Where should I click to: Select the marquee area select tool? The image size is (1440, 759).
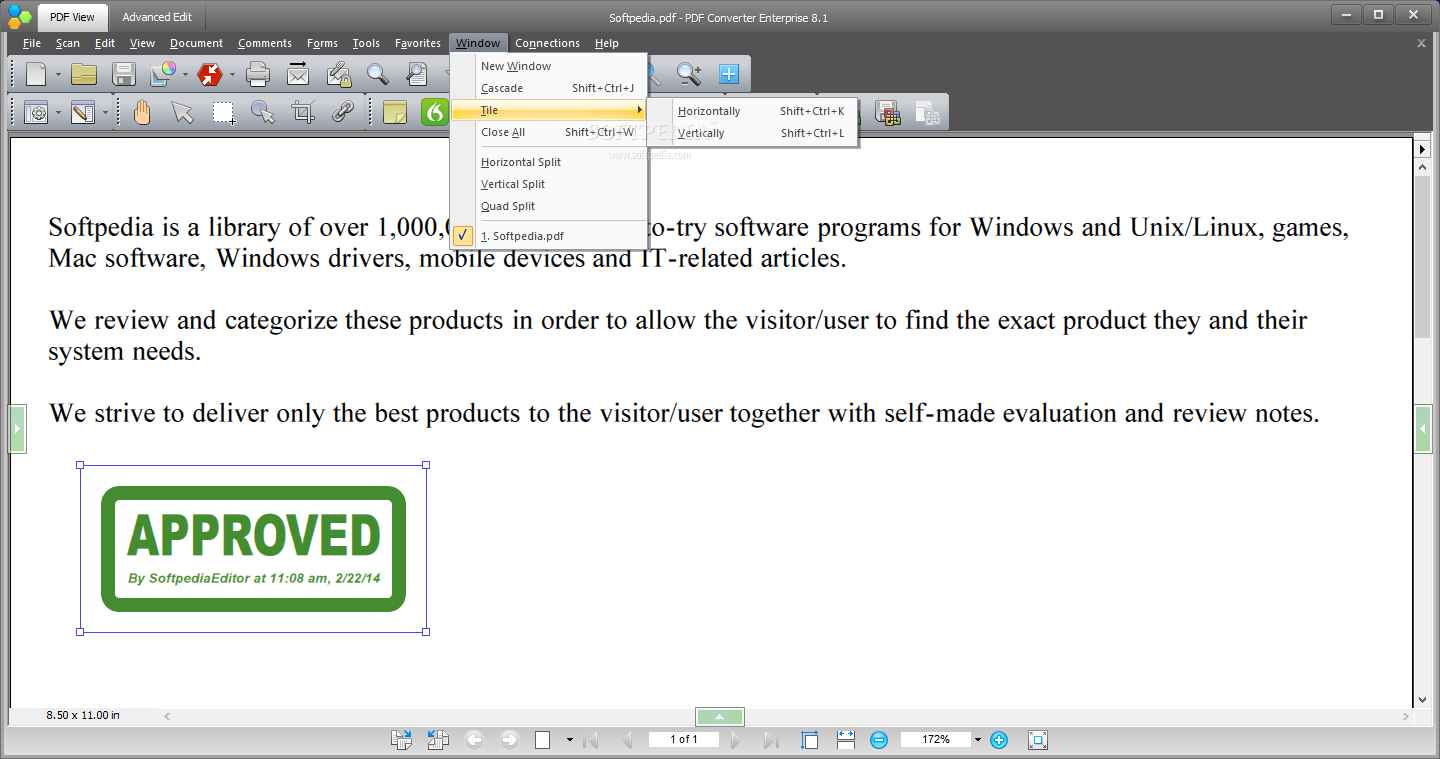coord(223,113)
